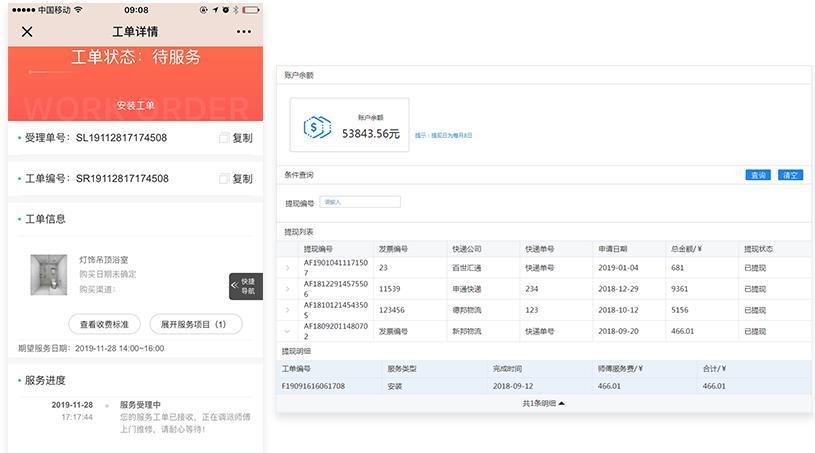Select amount cell 5156
Screen dimensions: 815x453
679,310
